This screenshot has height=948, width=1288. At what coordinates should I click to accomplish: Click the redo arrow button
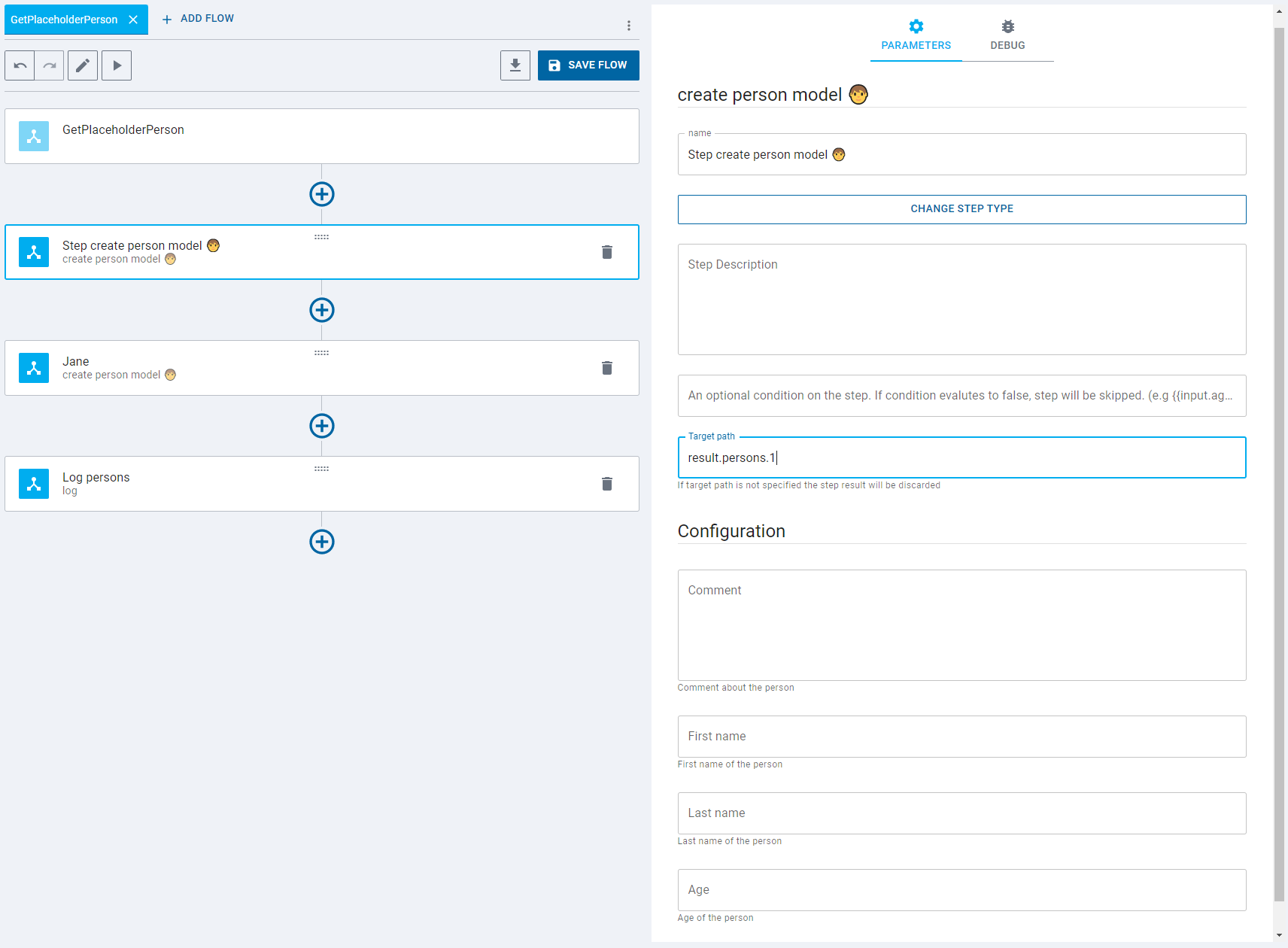coord(50,65)
